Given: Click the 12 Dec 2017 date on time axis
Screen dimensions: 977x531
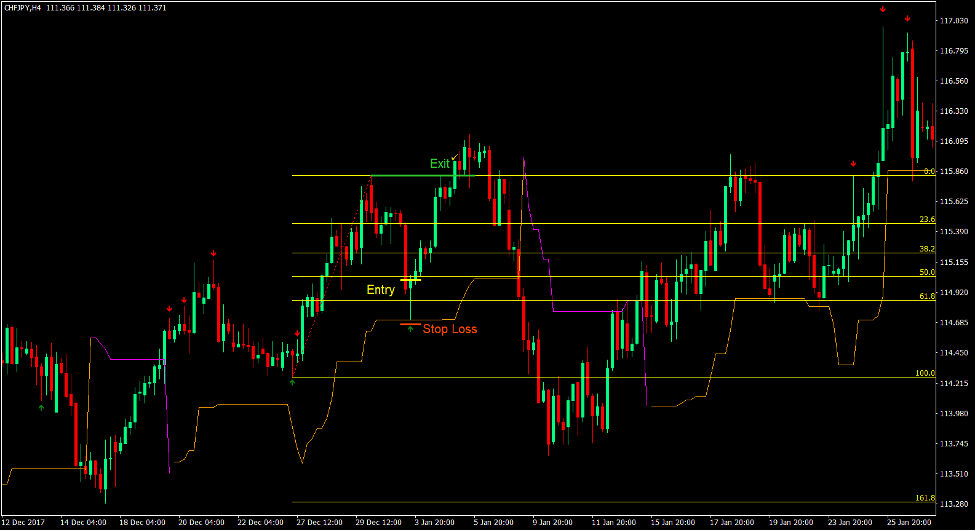Looking at the screenshot, I should [23, 522].
